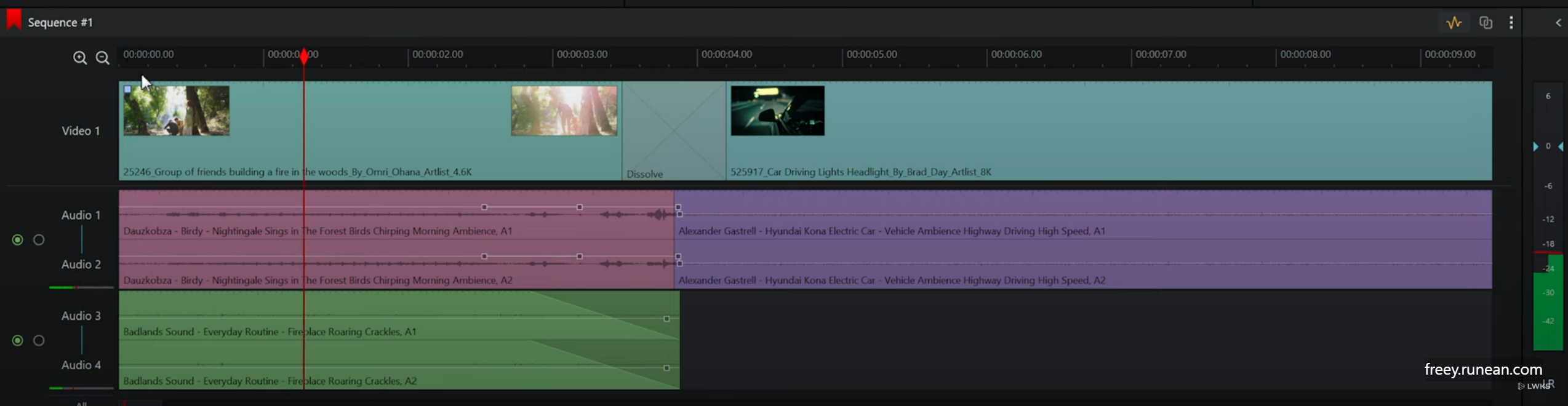This screenshot has width=1568, height=406.
Task: Open the three-dot timeline options menu
Action: 1511,23
